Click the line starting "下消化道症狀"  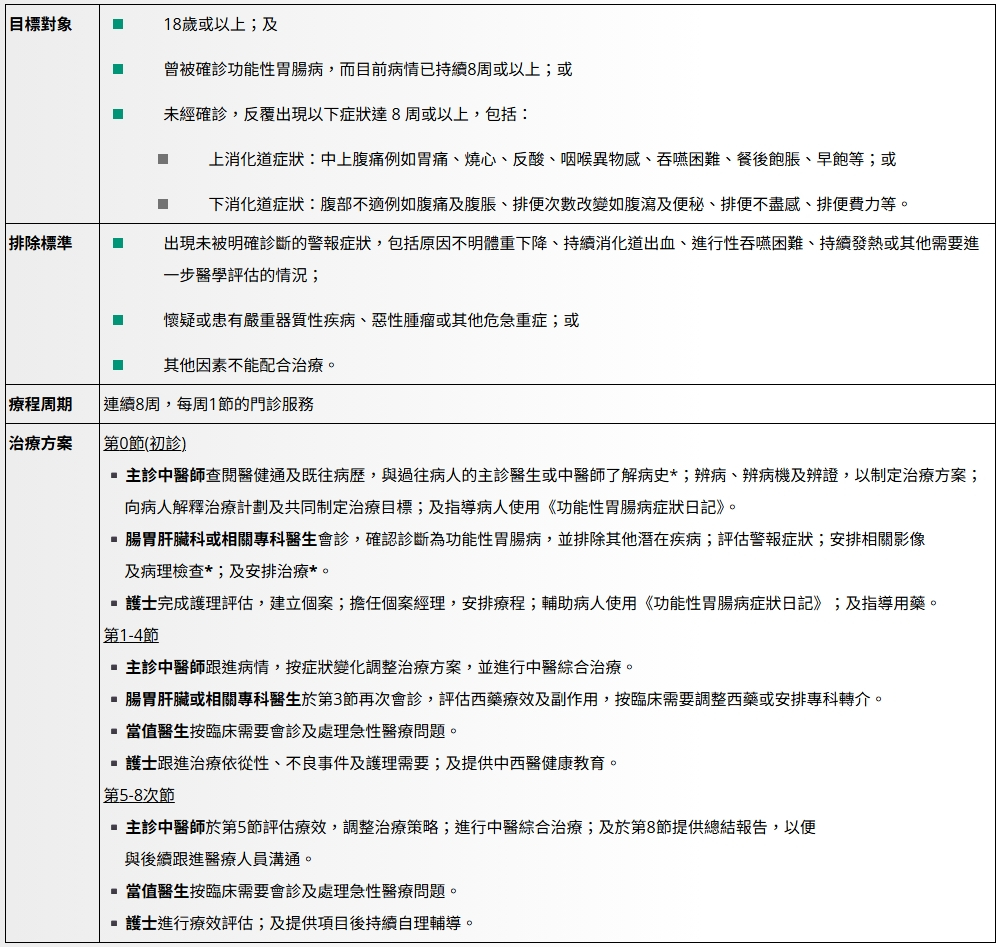559,204
